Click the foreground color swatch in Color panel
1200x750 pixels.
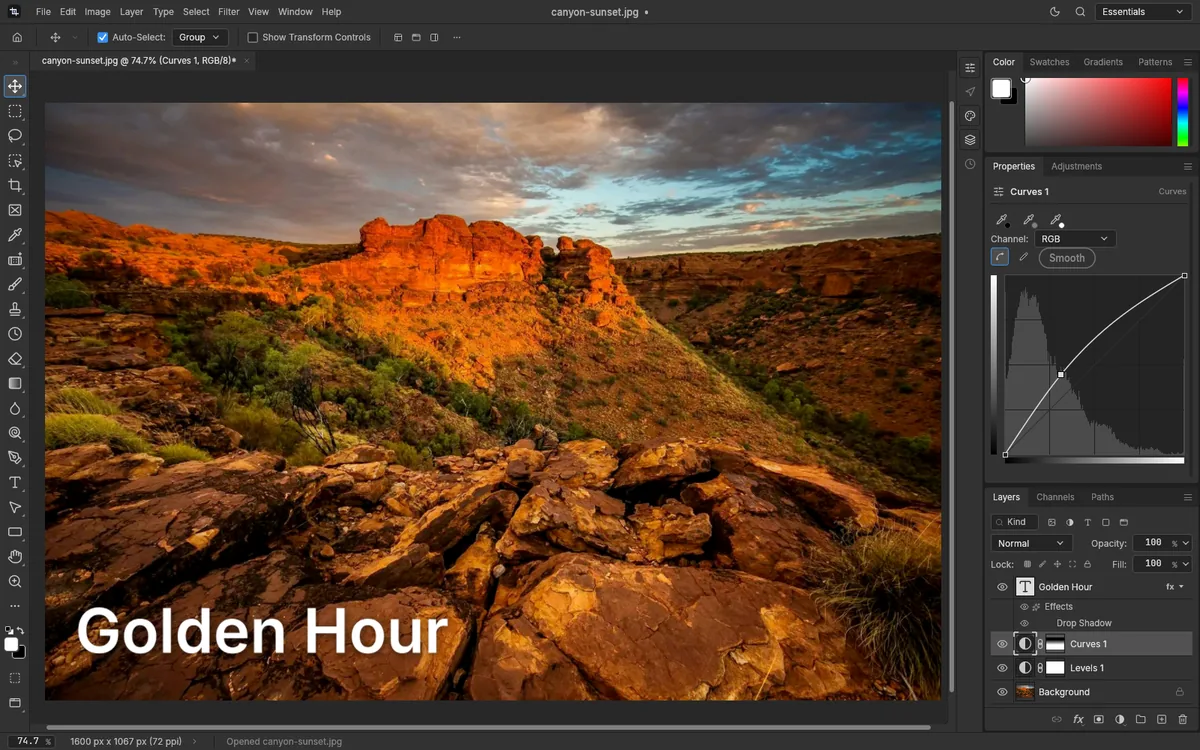(x=1001, y=89)
